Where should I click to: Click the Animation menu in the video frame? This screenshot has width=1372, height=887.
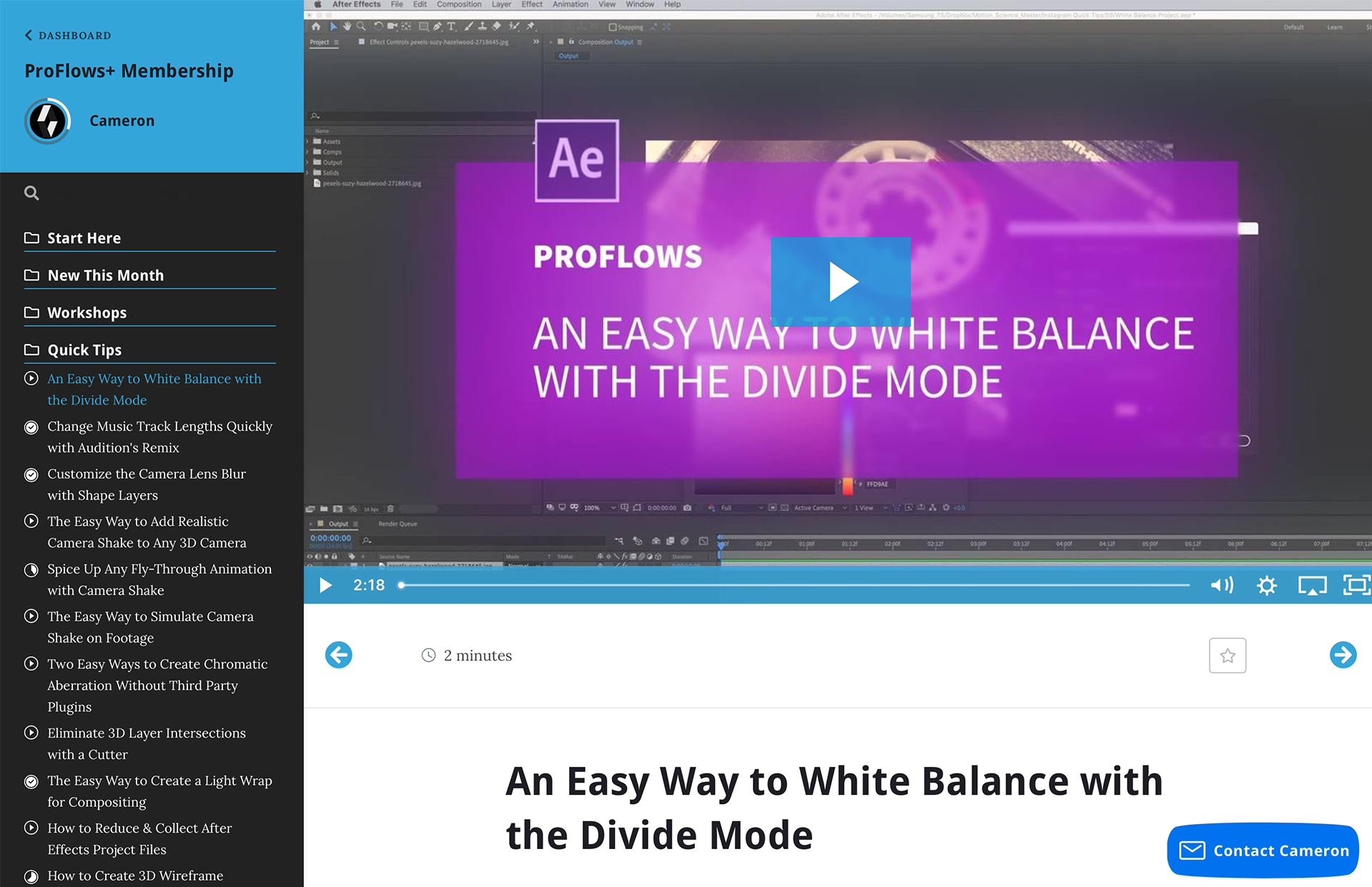tap(571, 4)
